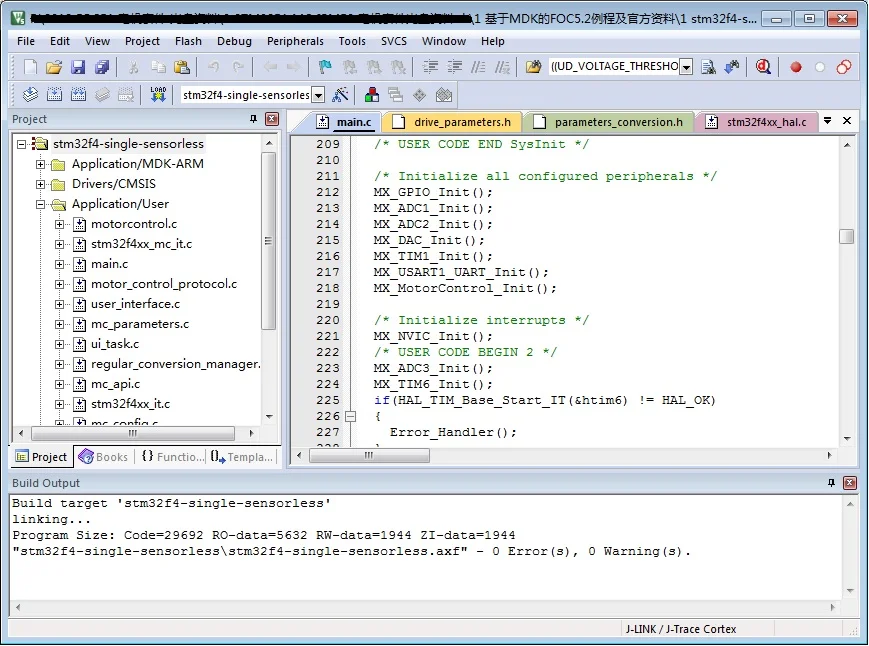Build the target with Build icon
869x646 pixels.
[x=54, y=95]
